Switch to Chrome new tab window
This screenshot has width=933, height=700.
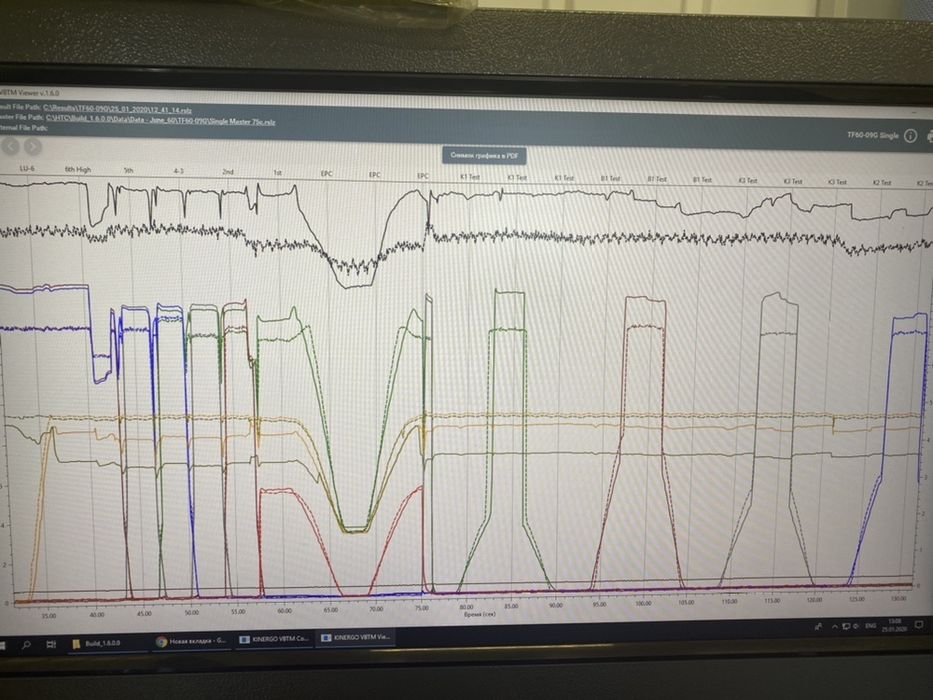click(x=191, y=642)
